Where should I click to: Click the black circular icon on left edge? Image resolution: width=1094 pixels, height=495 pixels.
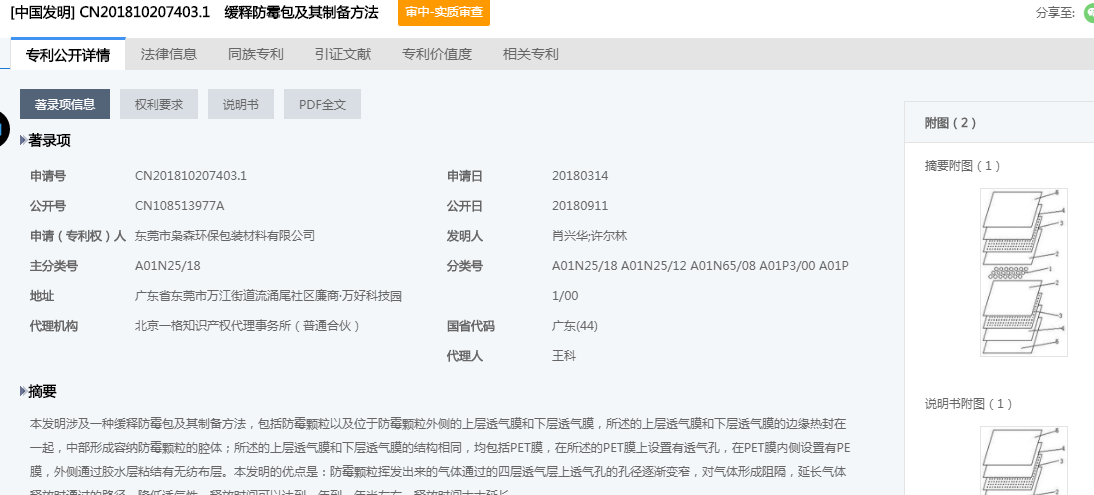[x=4, y=128]
